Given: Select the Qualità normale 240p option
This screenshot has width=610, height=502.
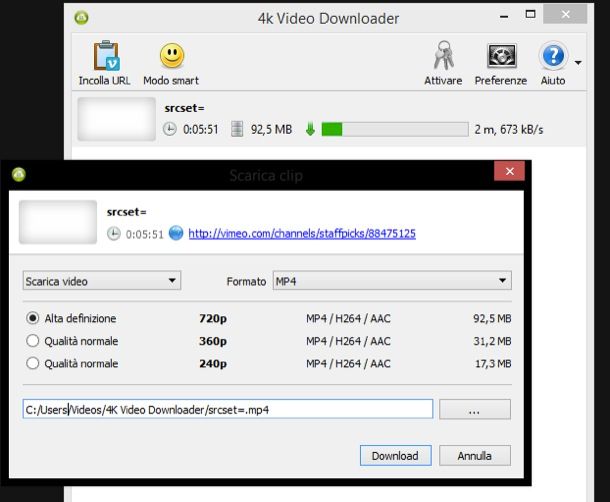Looking at the screenshot, I should coord(33,363).
